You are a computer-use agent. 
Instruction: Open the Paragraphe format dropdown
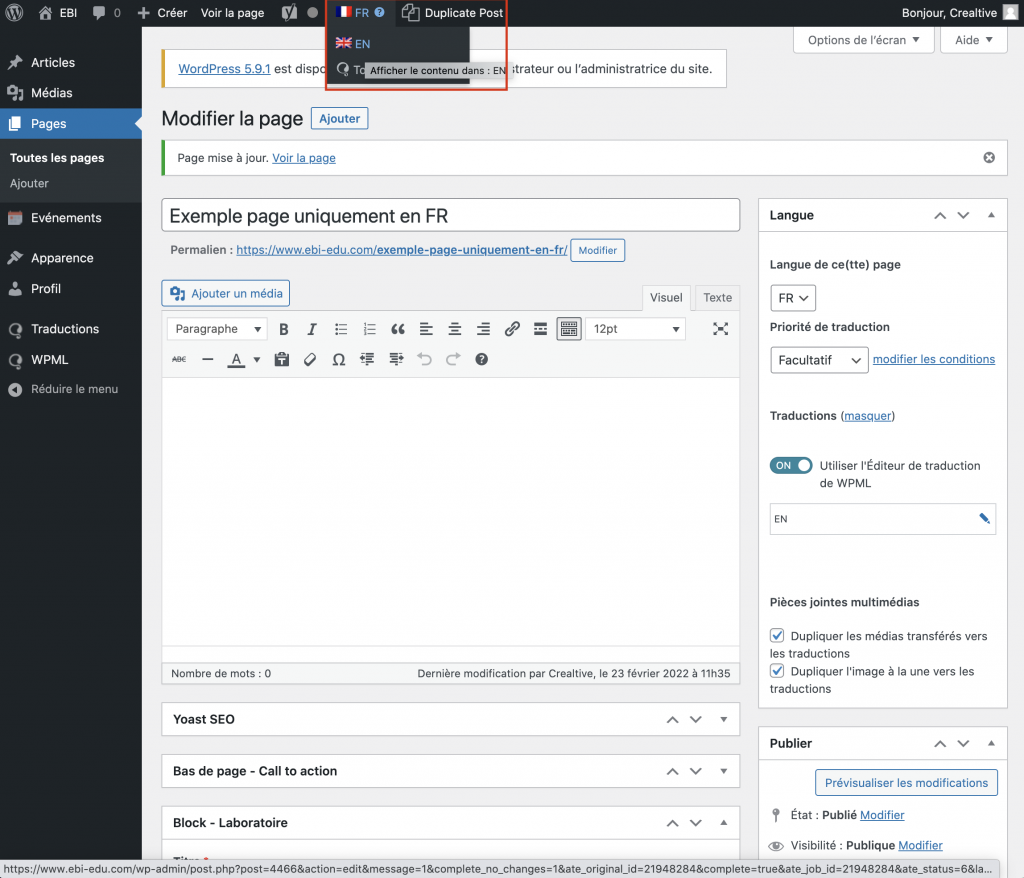coord(217,329)
